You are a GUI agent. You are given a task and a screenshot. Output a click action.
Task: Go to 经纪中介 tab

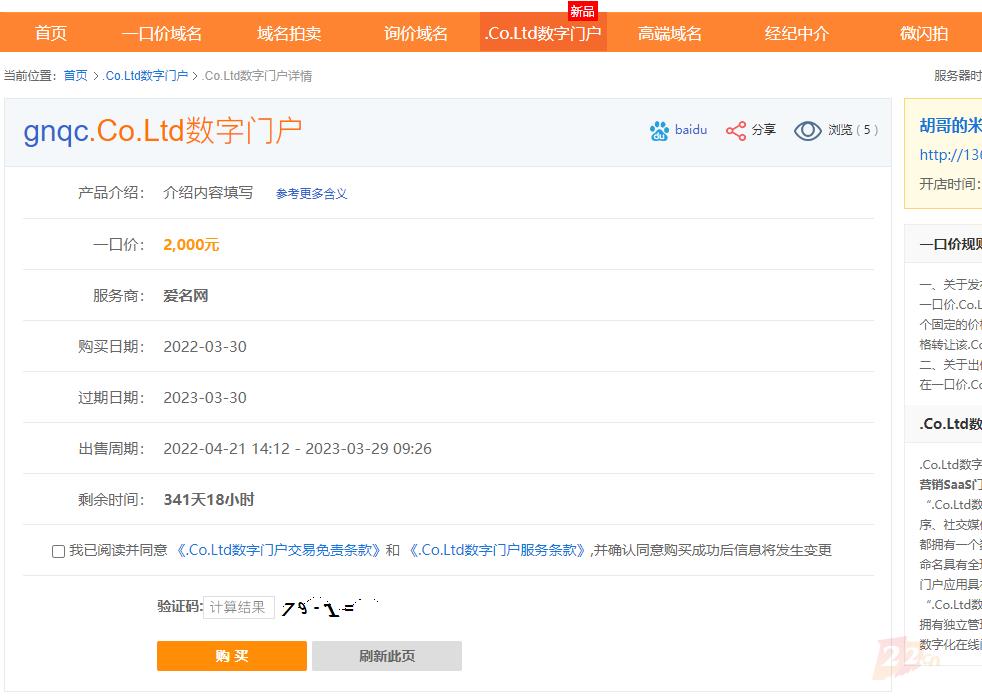click(797, 33)
